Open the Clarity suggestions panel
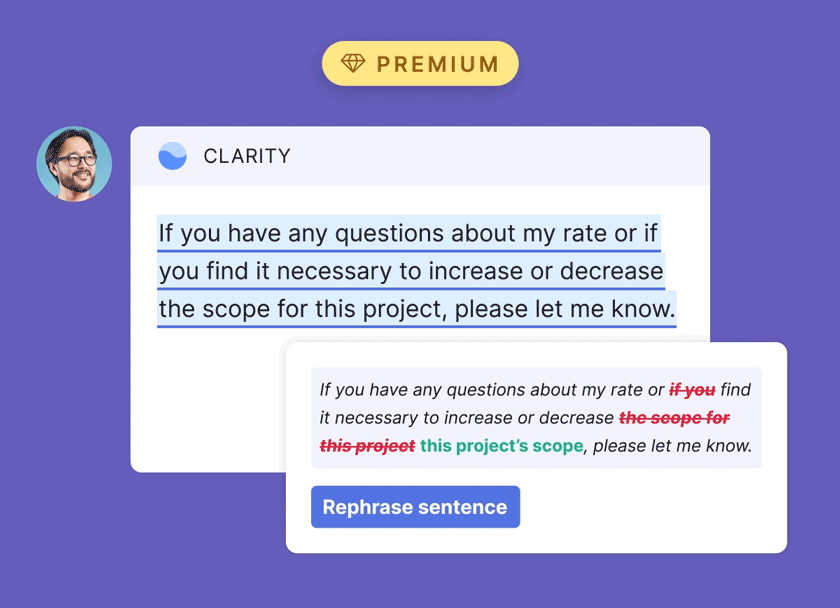840x608 pixels. coord(420,156)
